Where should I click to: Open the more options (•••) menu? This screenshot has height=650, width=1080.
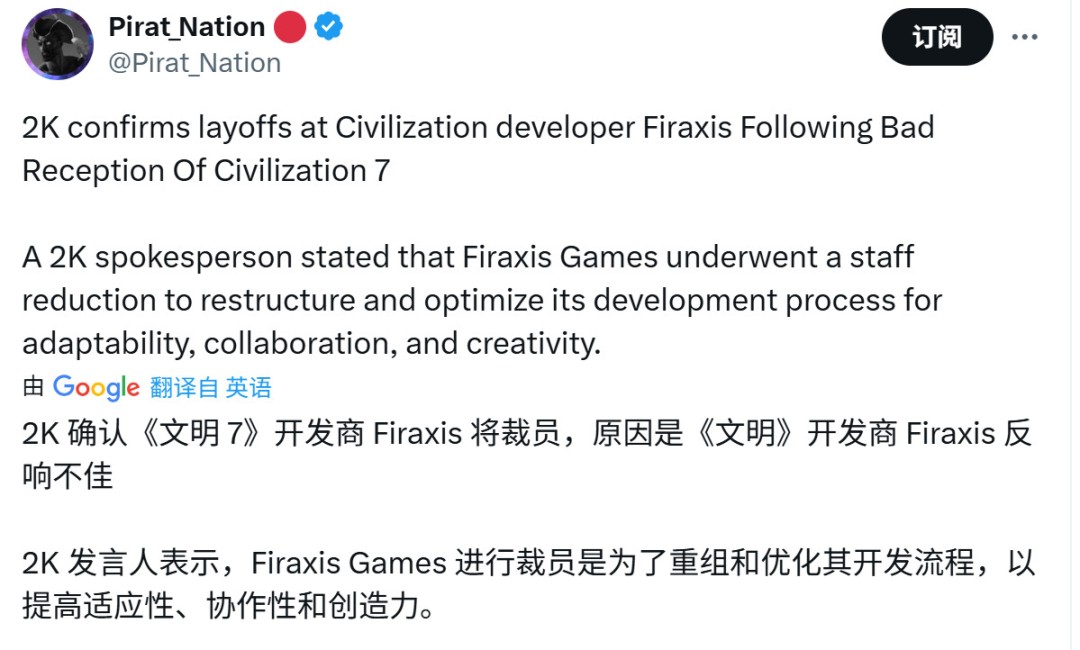tap(1027, 37)
